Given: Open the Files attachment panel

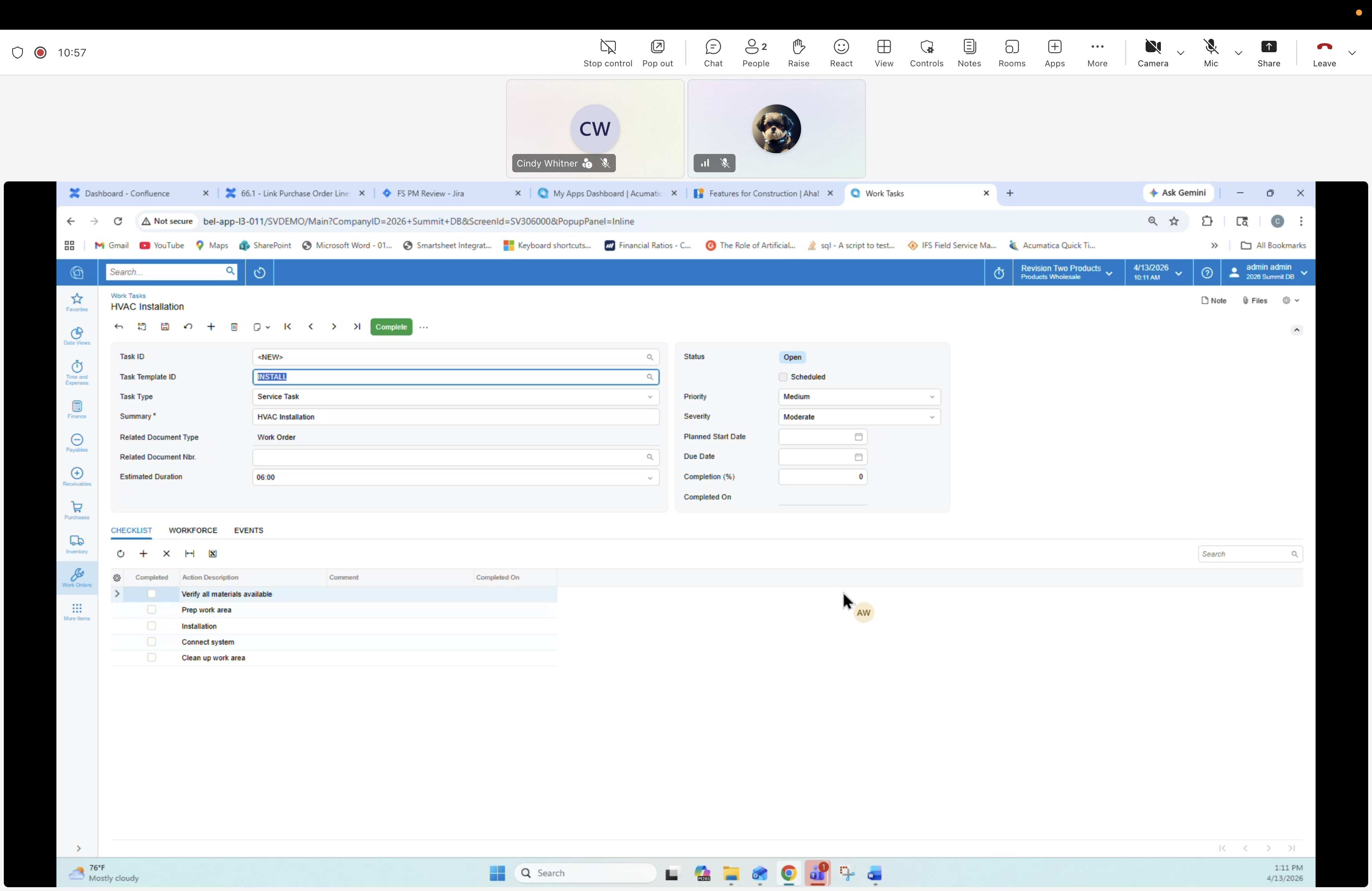Looking at the screenshot, I should coord(1255,300).
